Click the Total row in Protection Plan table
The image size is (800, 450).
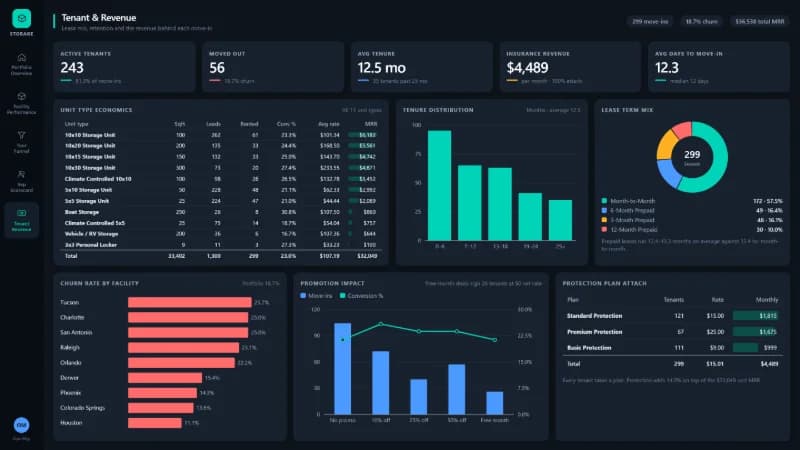[x=672, y=364]
